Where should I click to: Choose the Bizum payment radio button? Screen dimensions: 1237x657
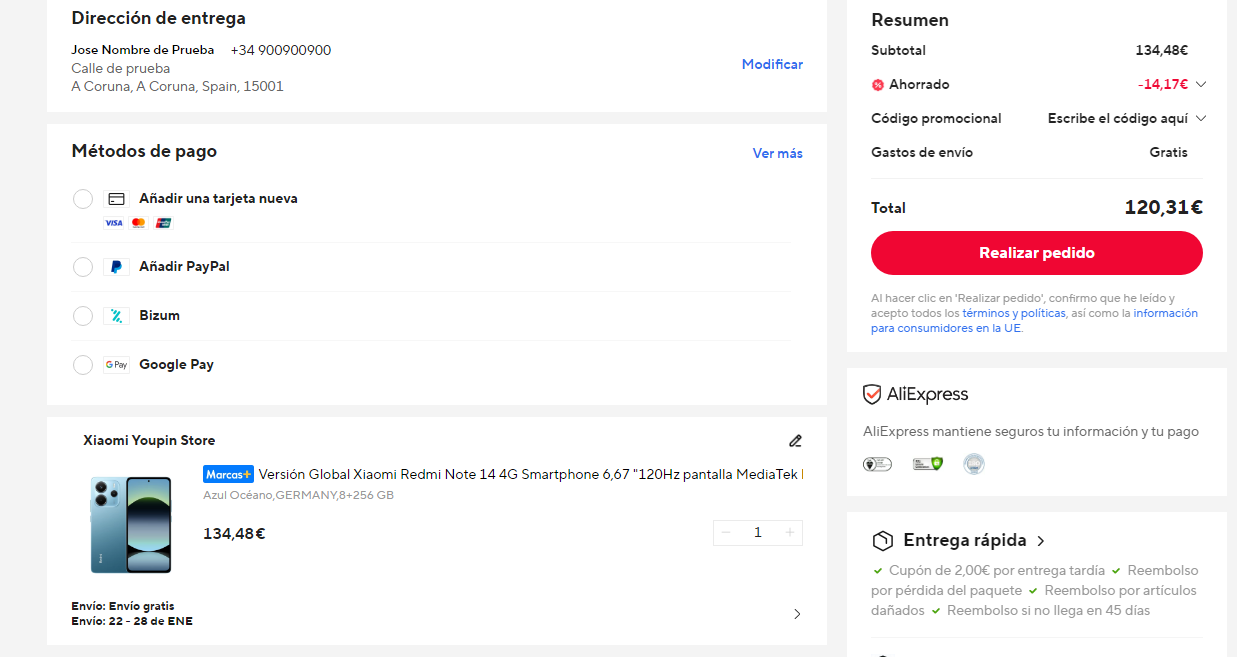[83, 316]
